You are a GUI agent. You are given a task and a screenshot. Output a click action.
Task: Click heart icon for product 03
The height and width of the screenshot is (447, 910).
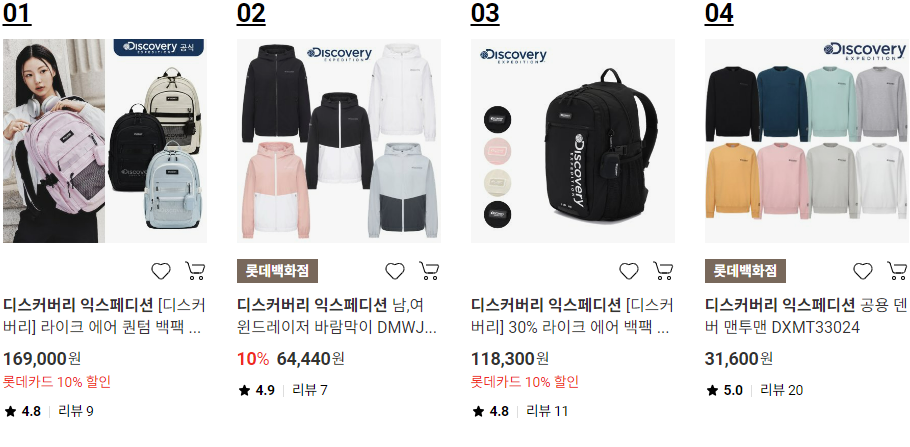pos(629,271)
